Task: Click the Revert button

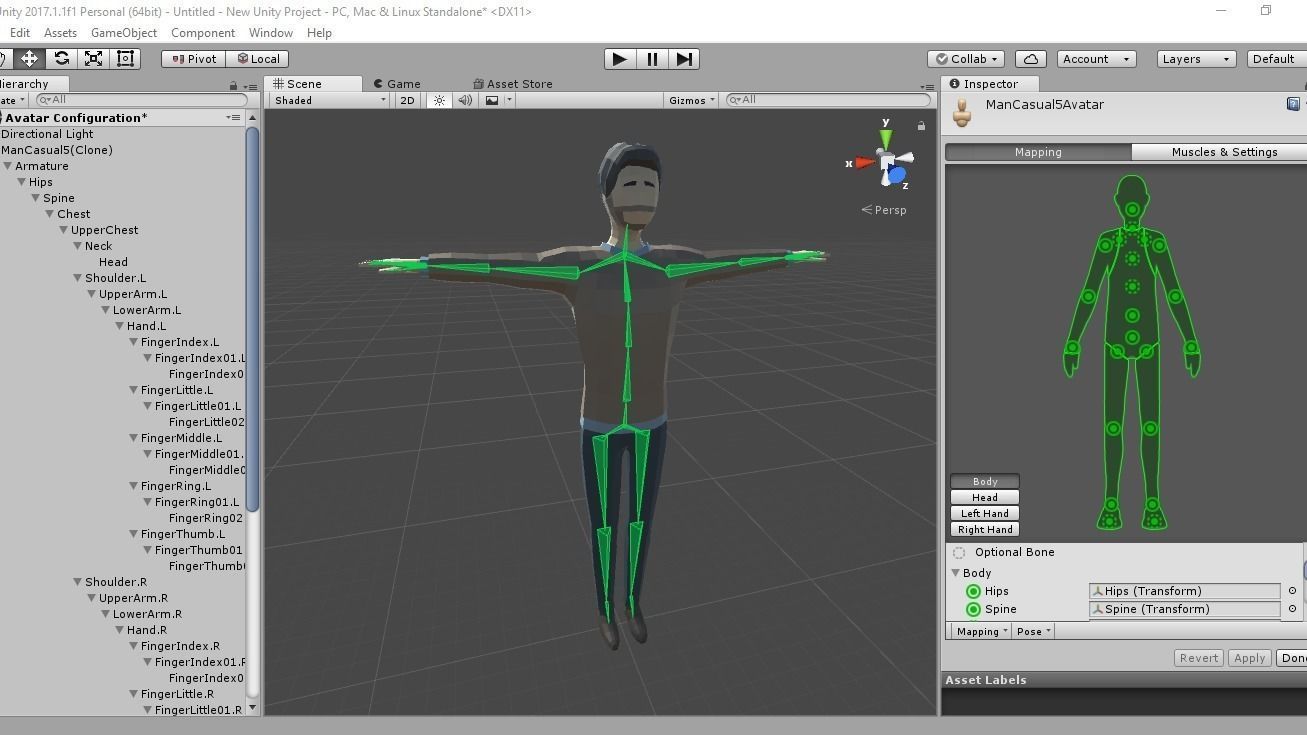Action: 1198,658
